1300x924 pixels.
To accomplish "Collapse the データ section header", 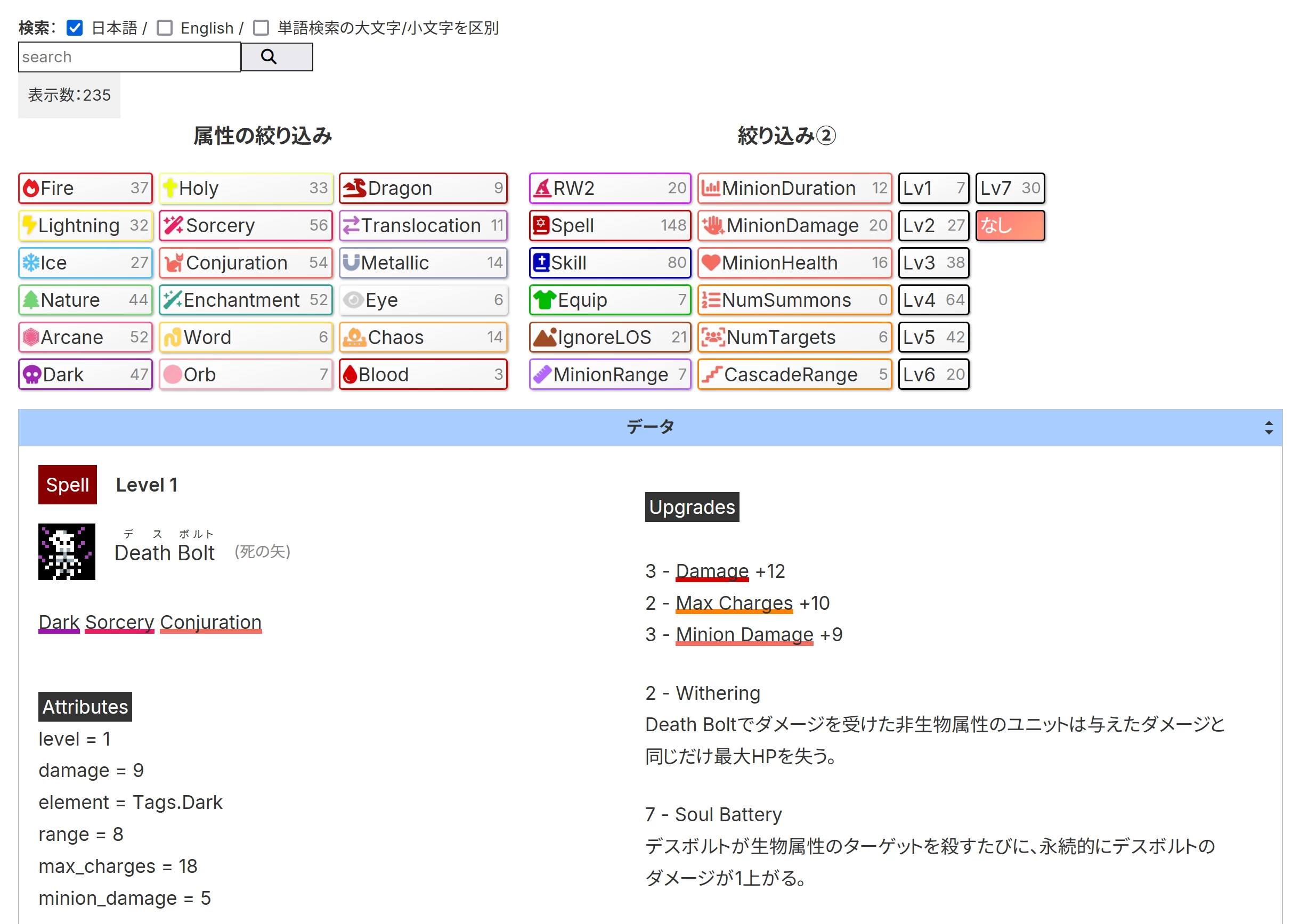I will [x=649, y=427].
